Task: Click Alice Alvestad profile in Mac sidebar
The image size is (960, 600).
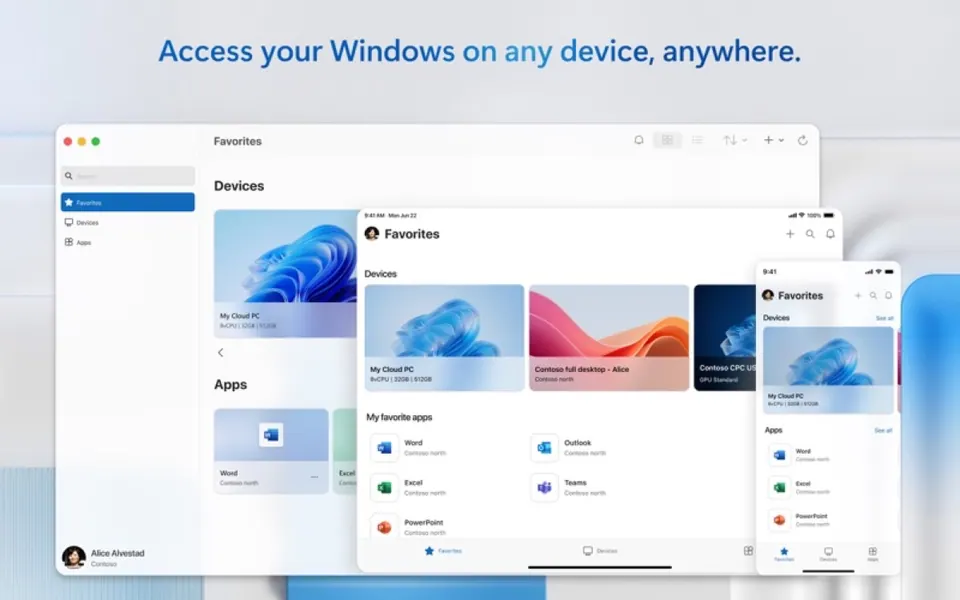Action: click(104, 557)
